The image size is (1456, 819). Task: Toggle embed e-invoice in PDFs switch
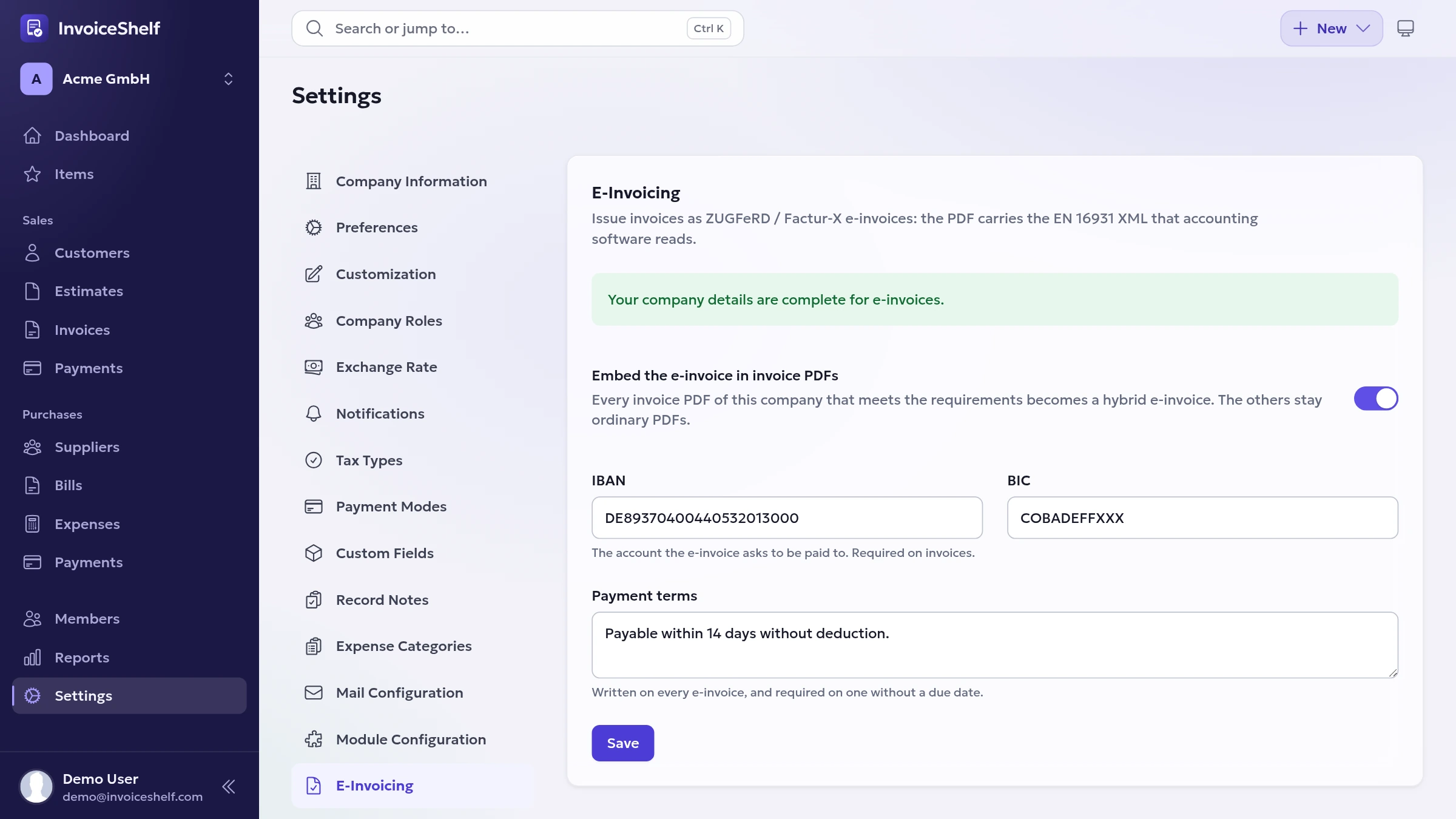tap(1376, 399)
